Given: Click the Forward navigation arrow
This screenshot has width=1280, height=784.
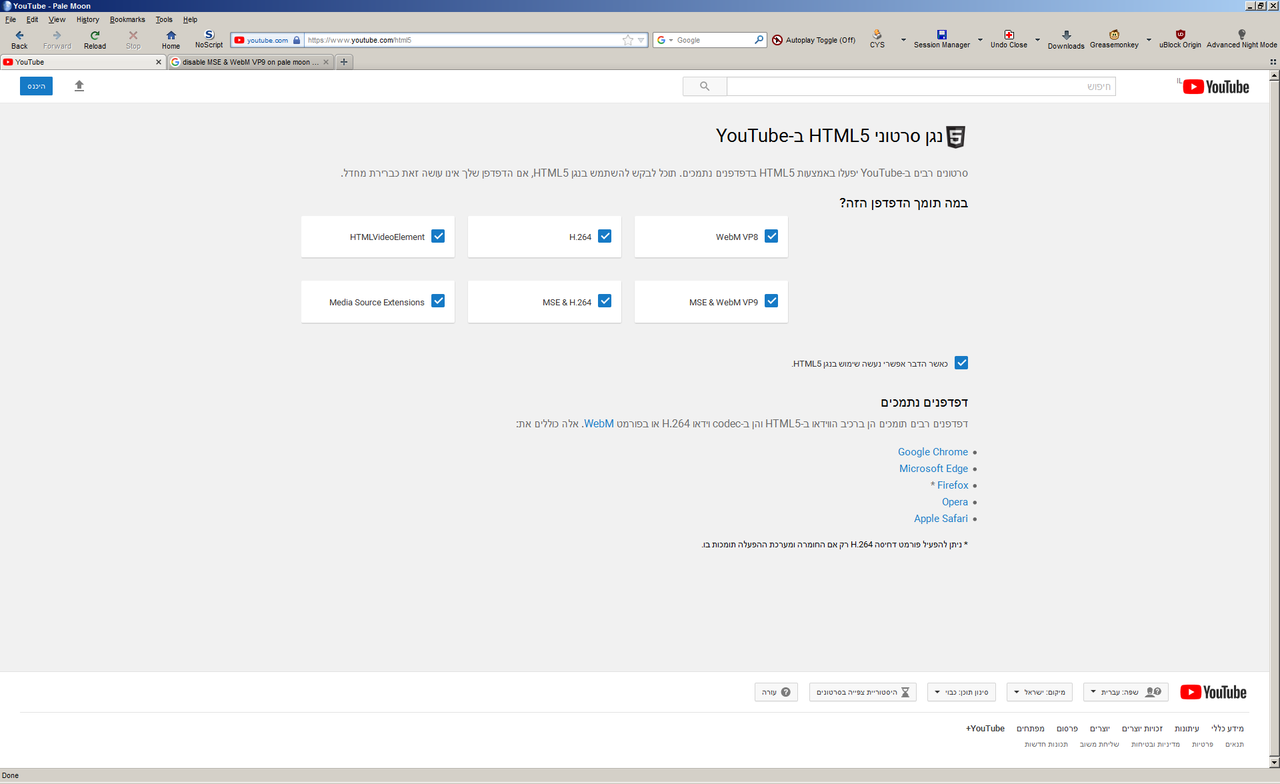Looking at the screenshot, I should click(x=57, y=39).
